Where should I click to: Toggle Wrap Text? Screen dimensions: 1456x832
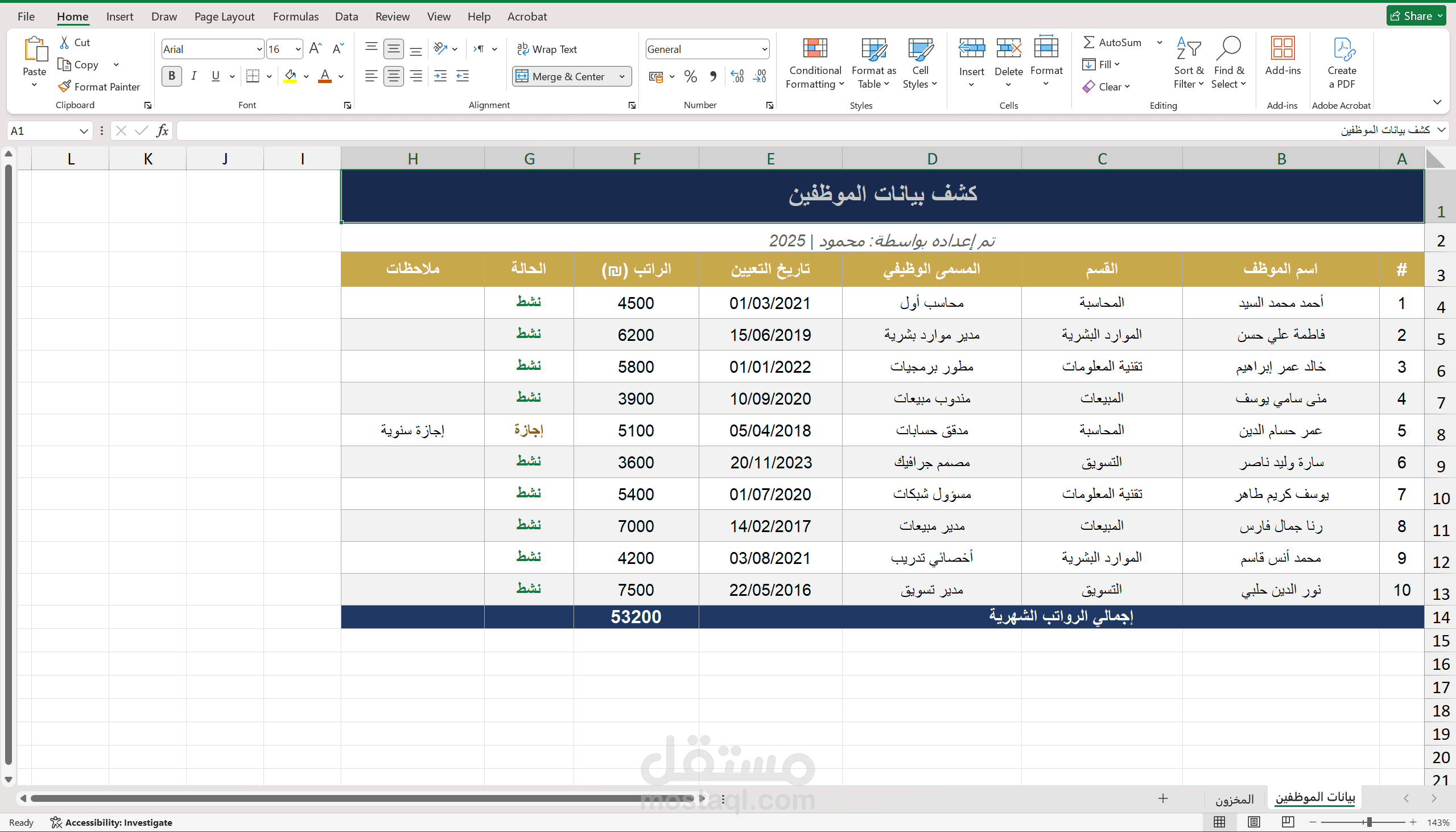(x=547, y=49)
